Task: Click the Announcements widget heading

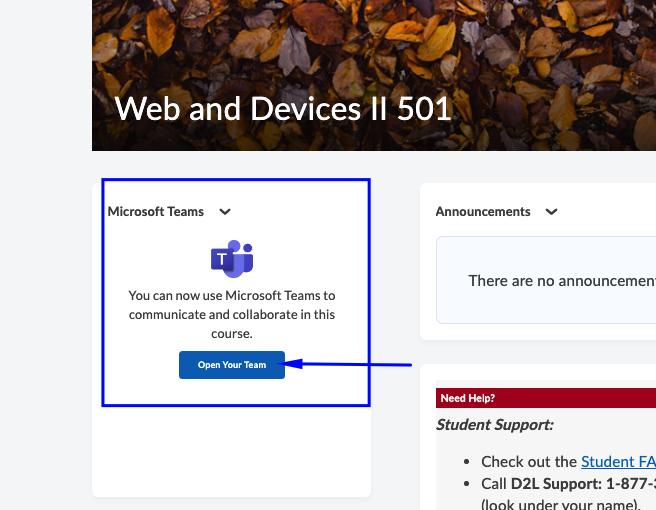Action: tap(483, 212)
